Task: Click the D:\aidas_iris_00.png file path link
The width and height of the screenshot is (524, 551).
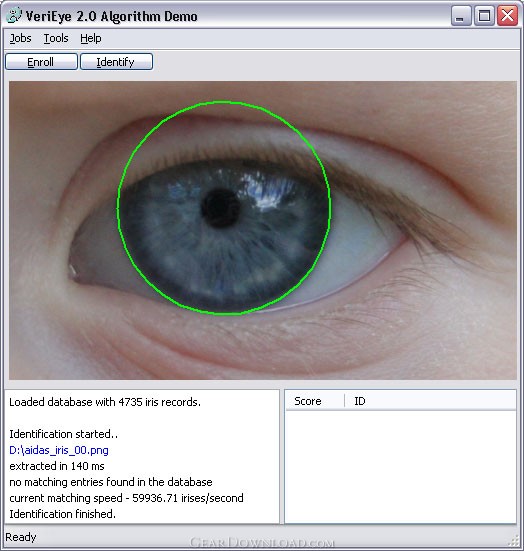Action: [59, 450]
